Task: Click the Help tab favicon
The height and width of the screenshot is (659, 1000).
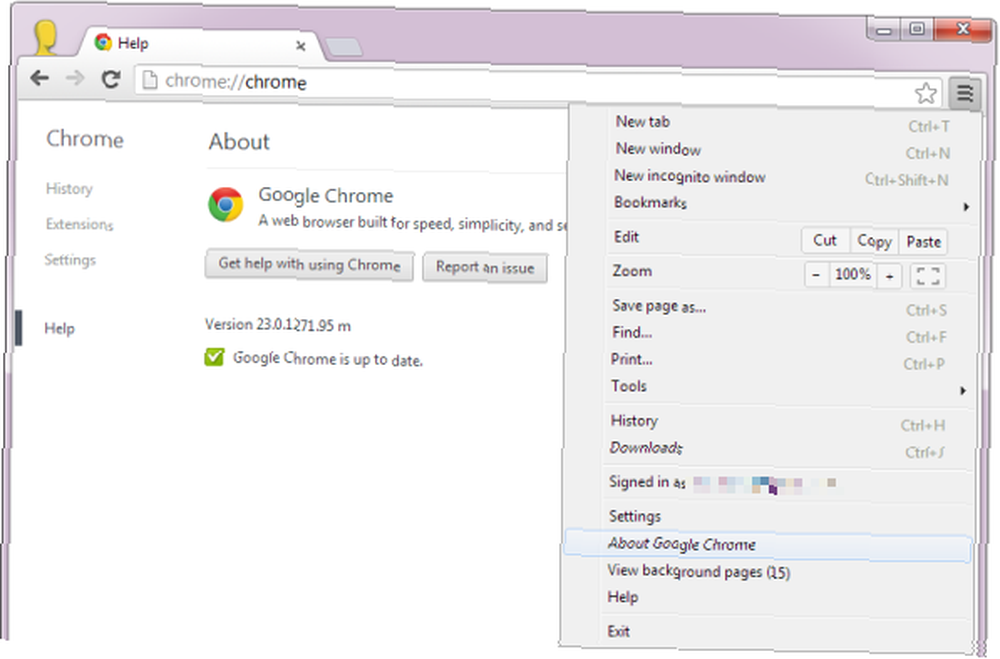Action: (x=103, y=43)
